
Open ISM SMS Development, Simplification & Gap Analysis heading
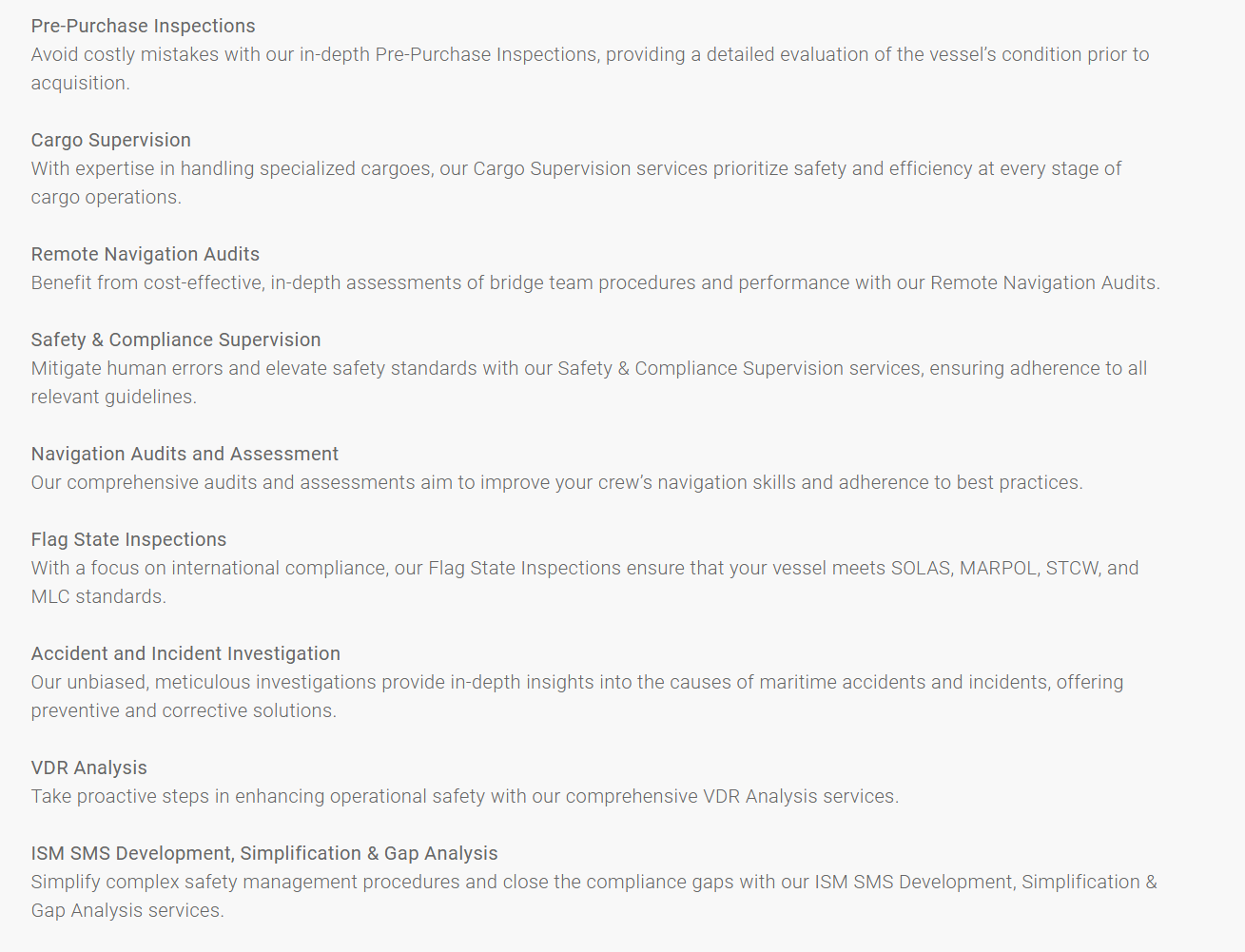pos(263,853)
